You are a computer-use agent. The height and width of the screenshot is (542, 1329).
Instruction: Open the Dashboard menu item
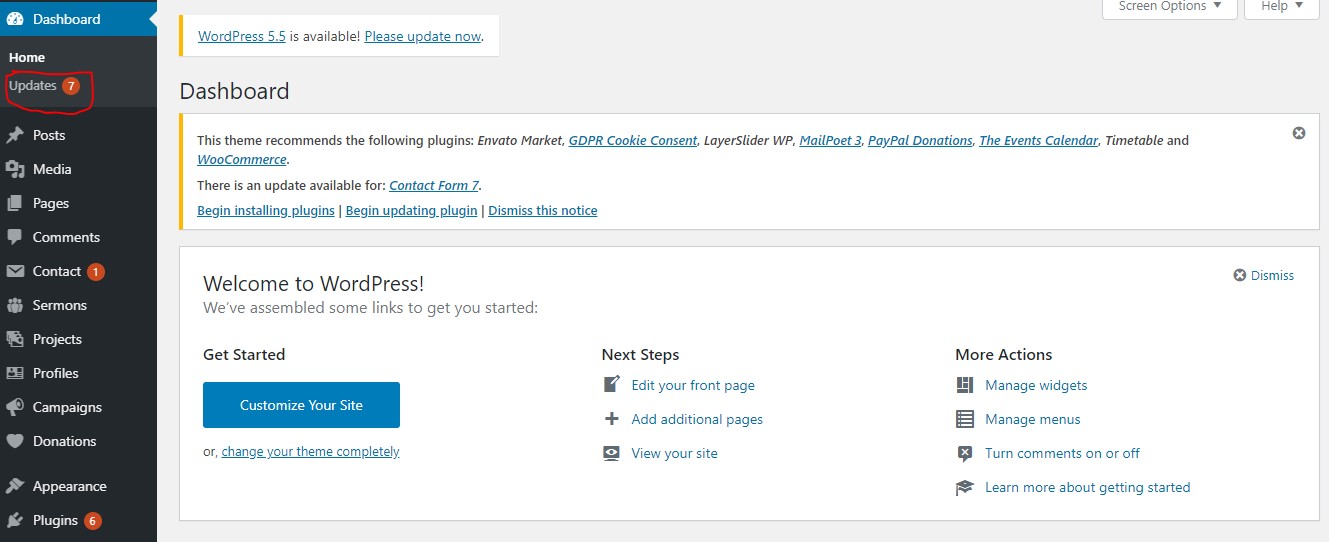[x=78, y=19]
